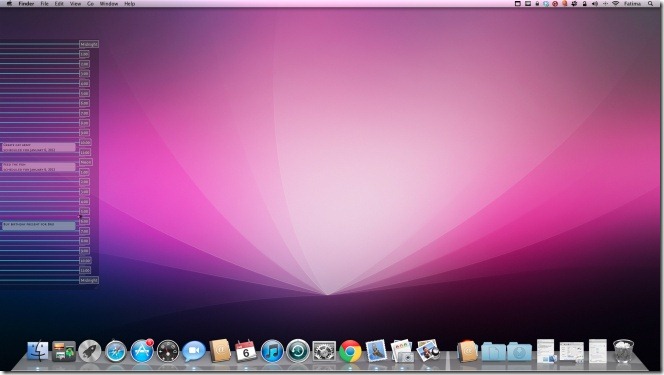Open Mission Control from the dock
This screenshot has width=664, height=375.
64,351
